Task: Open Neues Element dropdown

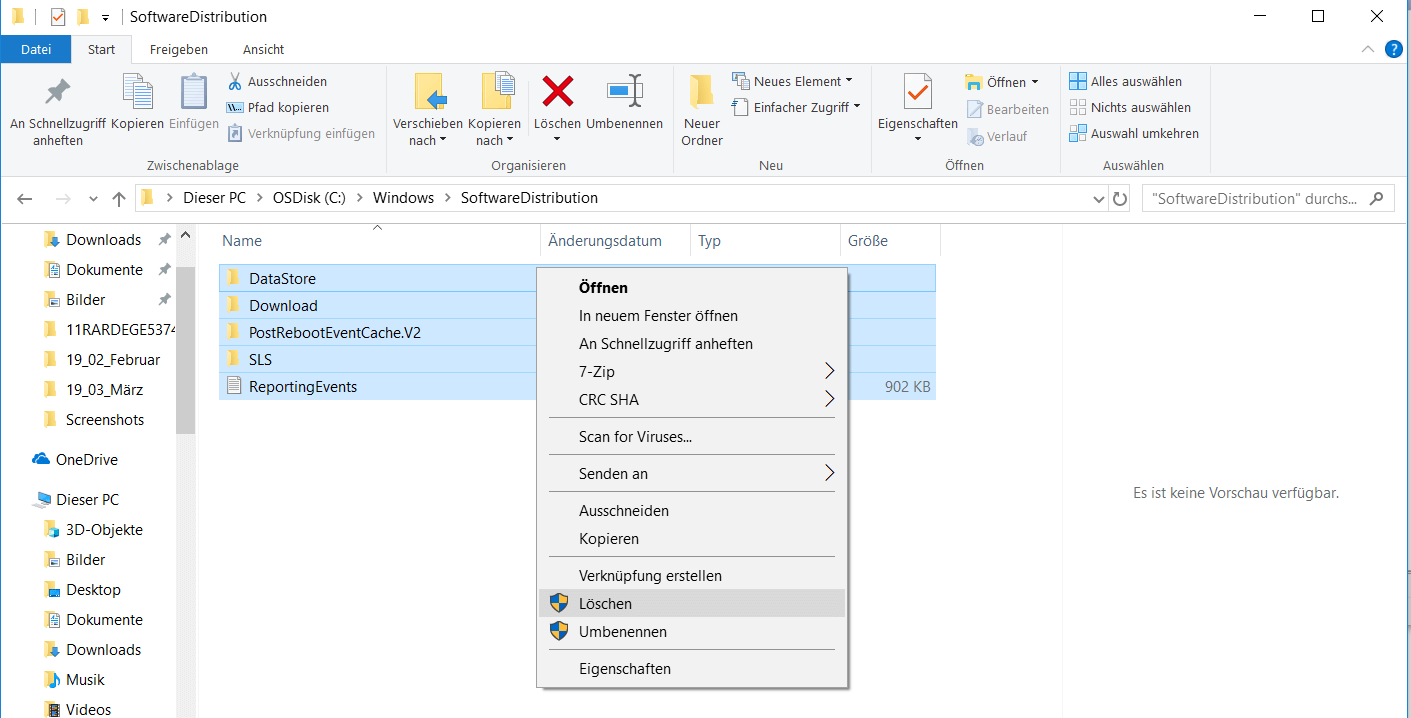Action: 792,81
